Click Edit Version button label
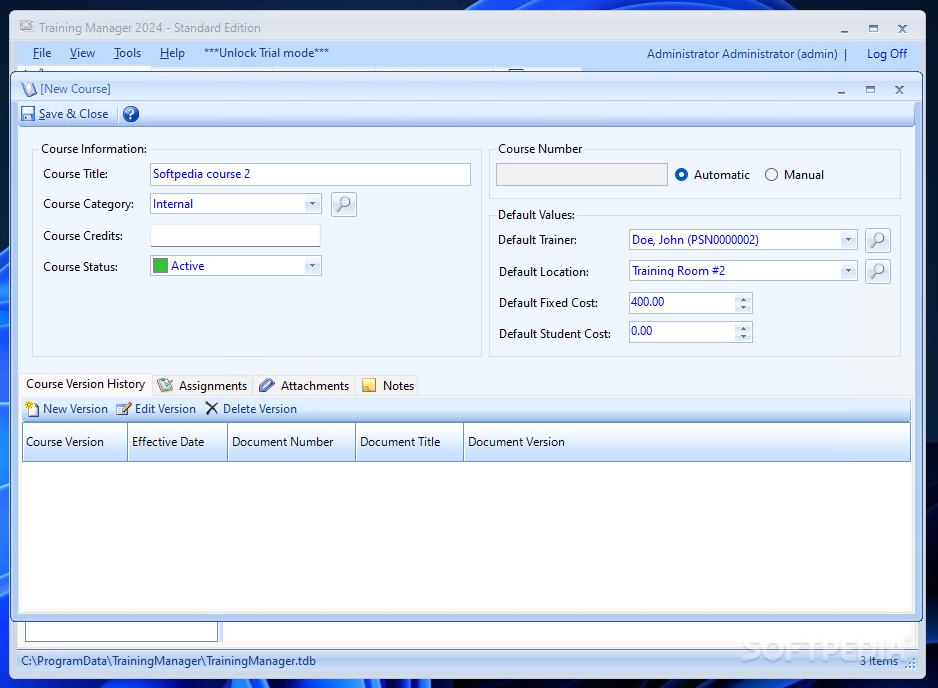This screenshot has width=938, height=688. point(165,409)
